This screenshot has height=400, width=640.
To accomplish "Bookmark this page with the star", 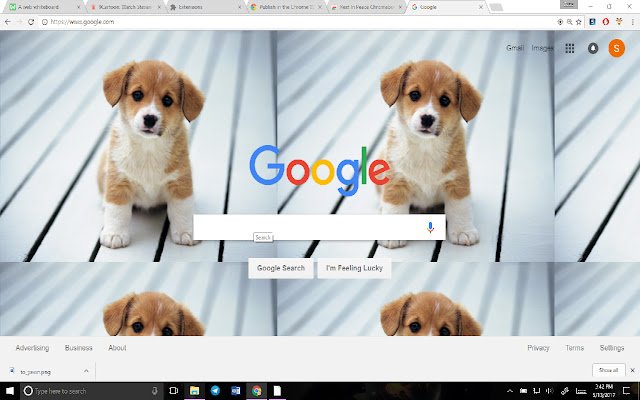I will tap(578, 22).
